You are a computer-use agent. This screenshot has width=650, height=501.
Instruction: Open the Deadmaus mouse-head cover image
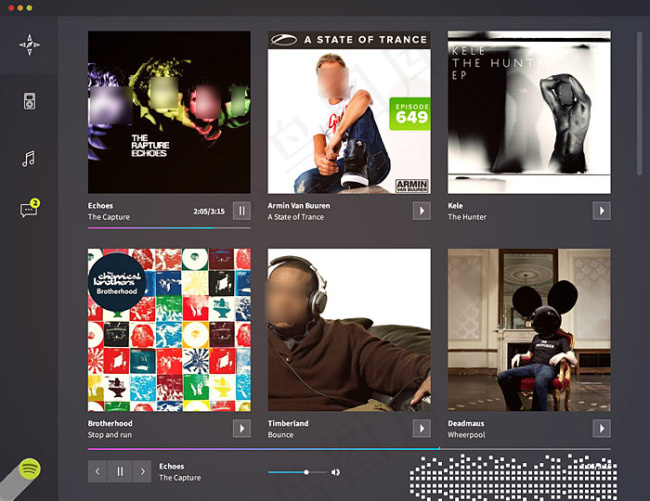[x=529, y=330]
